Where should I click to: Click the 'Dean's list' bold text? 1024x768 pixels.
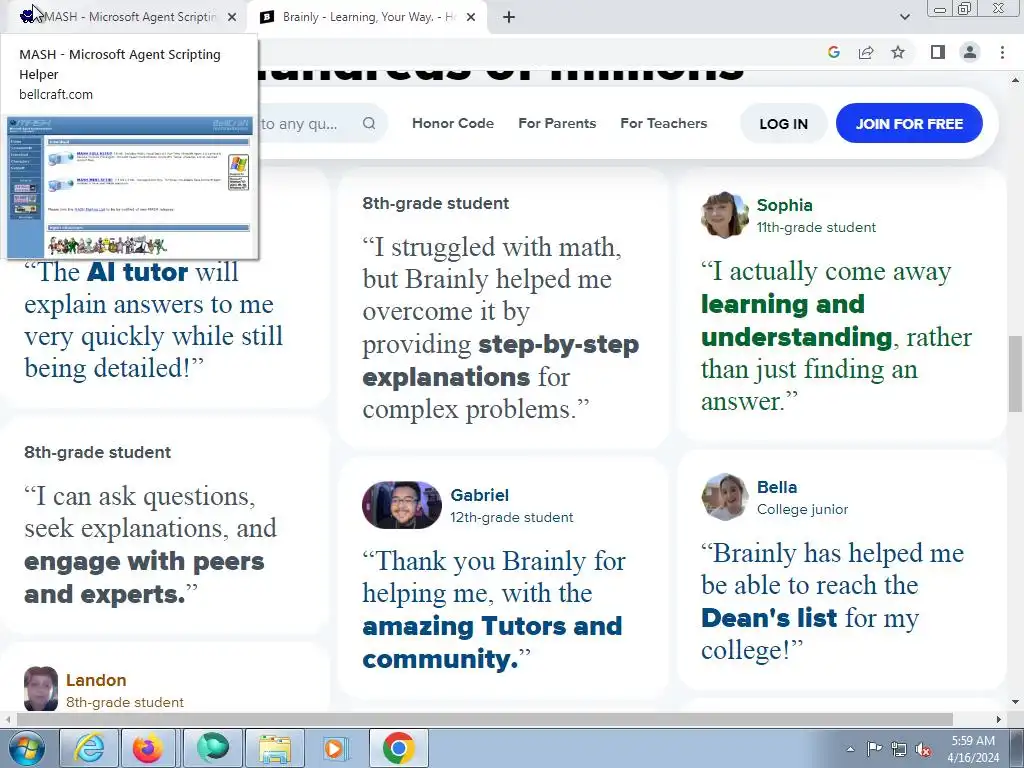(769, 618)
